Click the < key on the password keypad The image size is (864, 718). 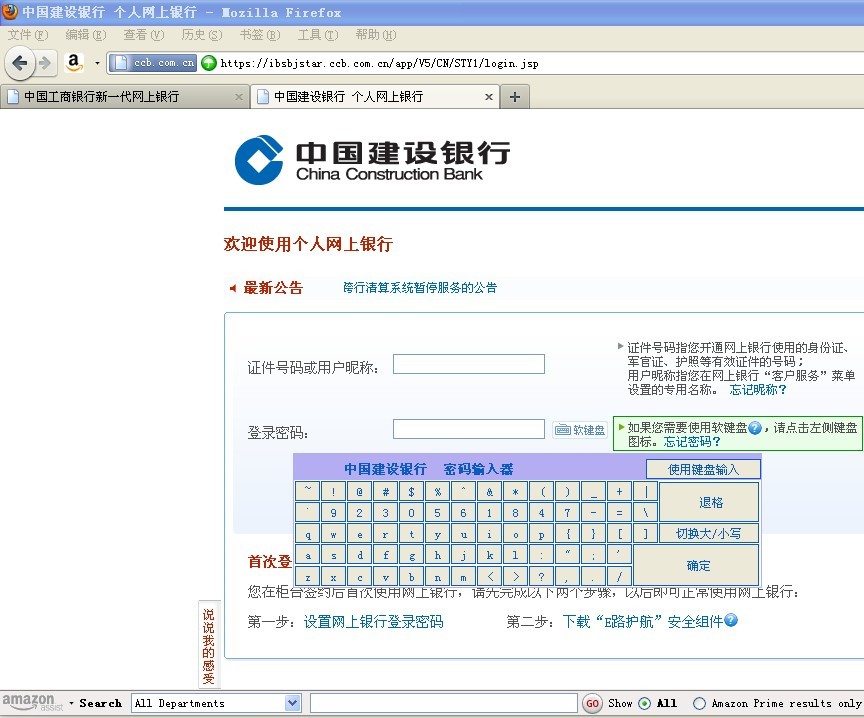pyautogui.click(x=489, y=576)
